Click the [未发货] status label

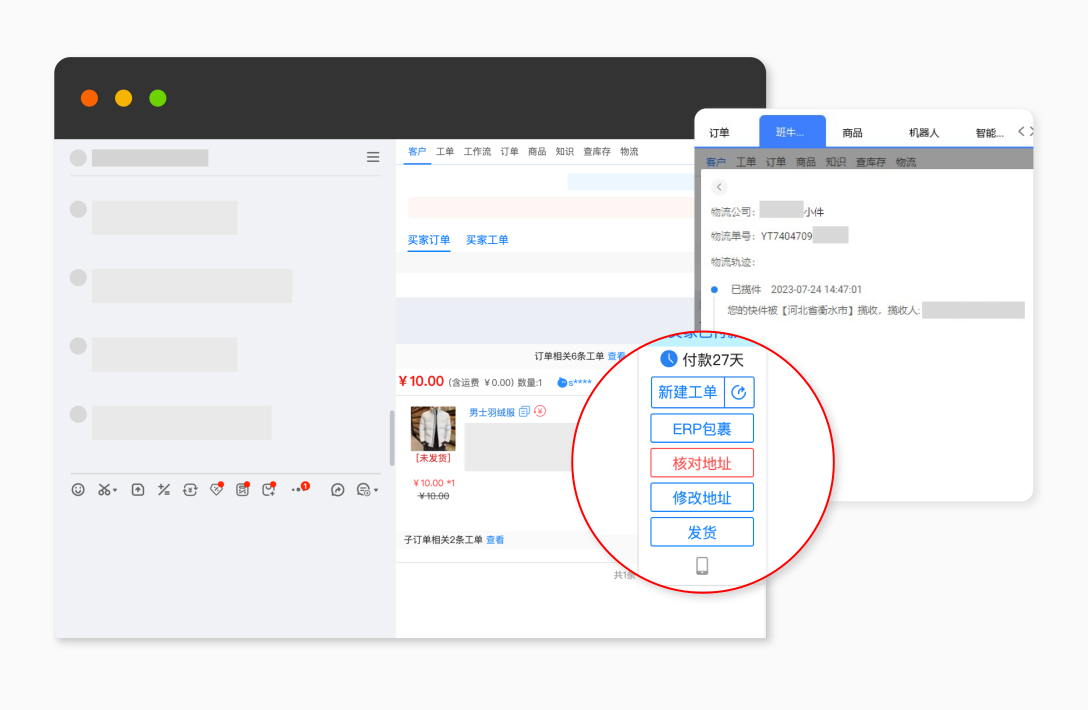click(433, 458)
